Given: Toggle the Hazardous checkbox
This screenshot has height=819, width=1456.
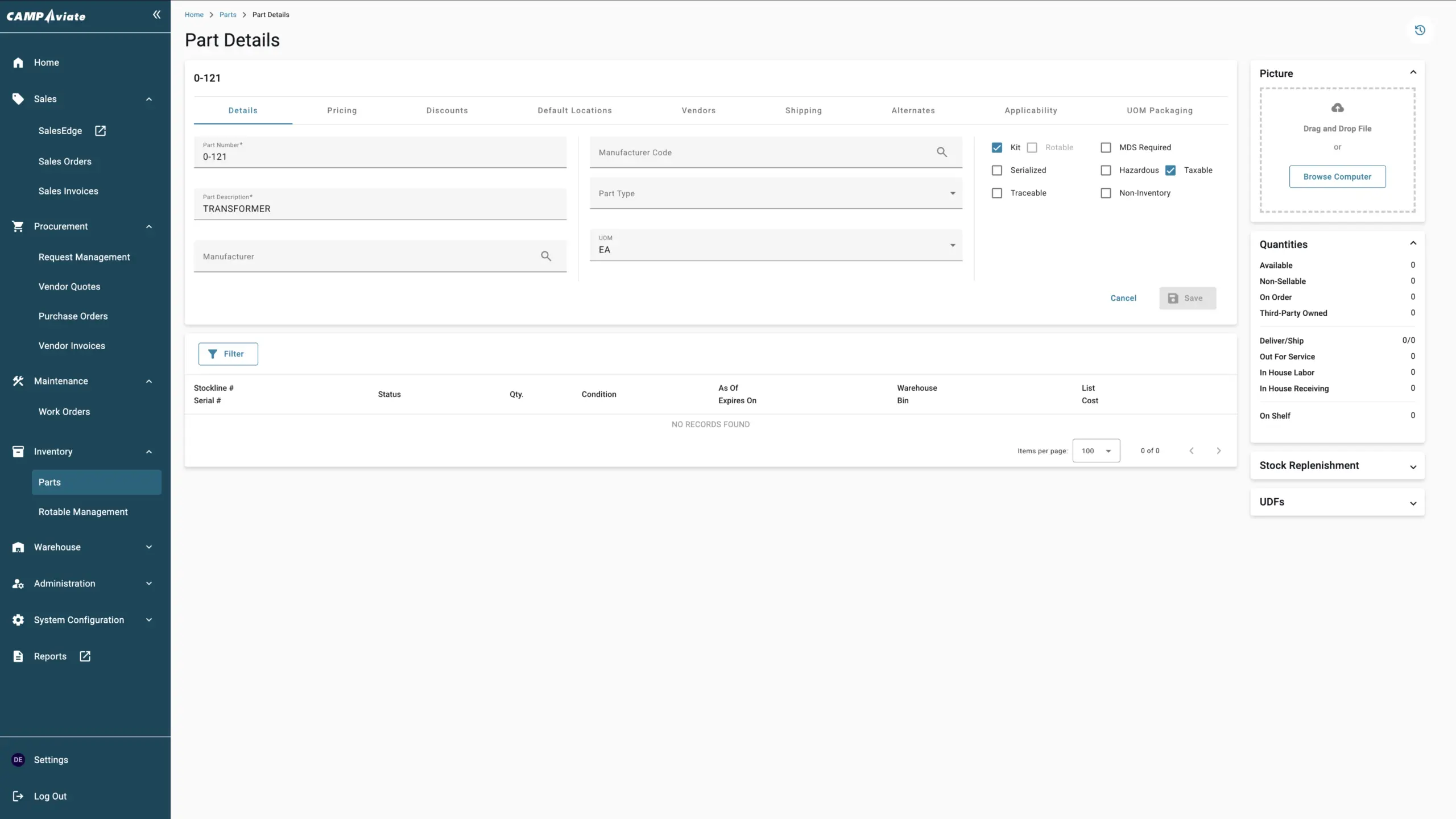Looking at the screenshot, I should (x=1106, y=170).
